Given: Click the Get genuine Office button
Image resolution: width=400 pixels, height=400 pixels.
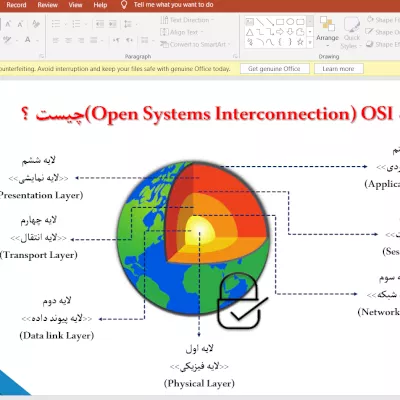Looking at the screenshot, I should pos(274,69).
